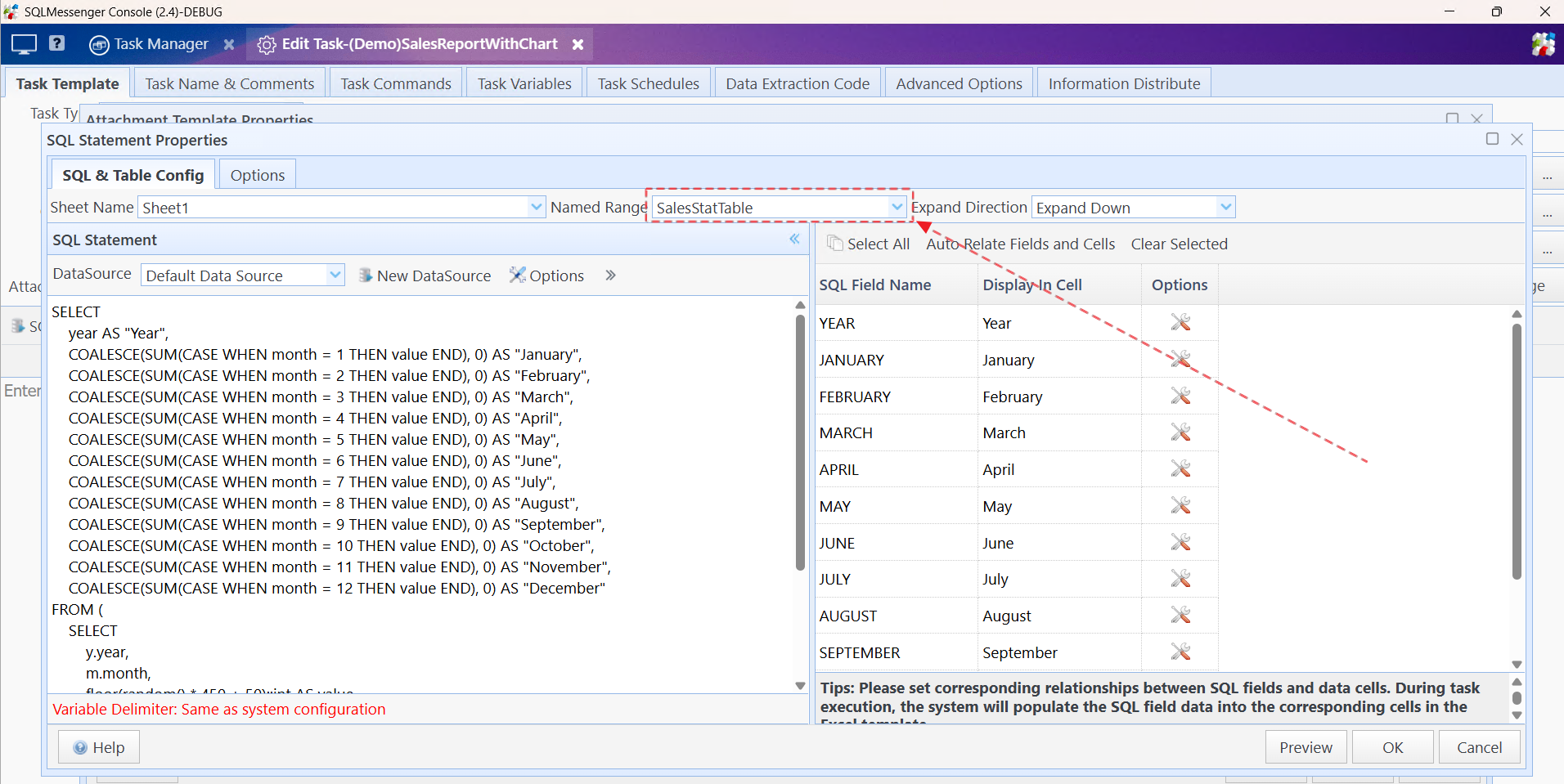1564x784 pixels.
Task: Open the New DataSource creator
Action: click(x=425, y=276)
